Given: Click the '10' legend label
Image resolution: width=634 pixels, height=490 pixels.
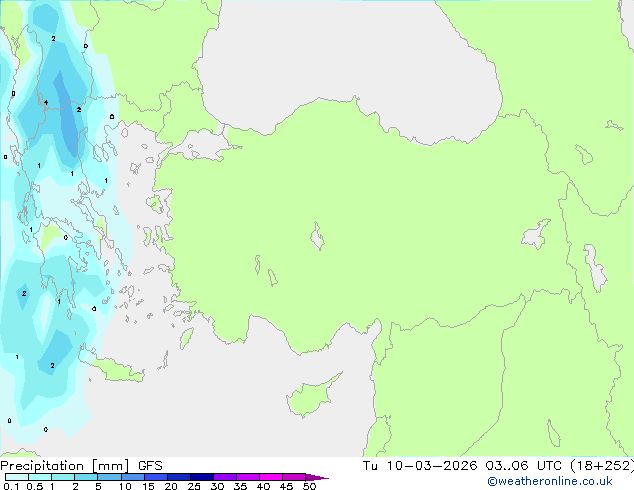Looking at the screenshot, I should click(x=125, y=486).
